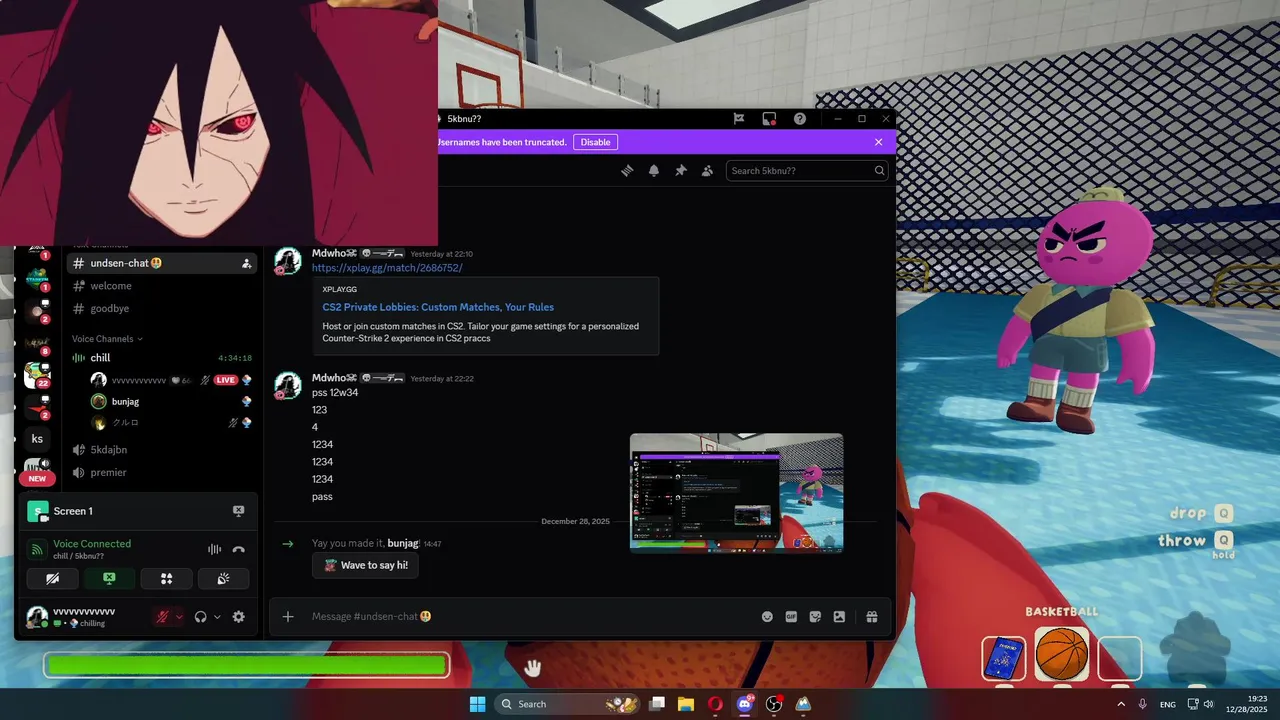Select the empty third inventory slot
This screenshot has width=1280, height=720.
click(x=1119, y=659)
